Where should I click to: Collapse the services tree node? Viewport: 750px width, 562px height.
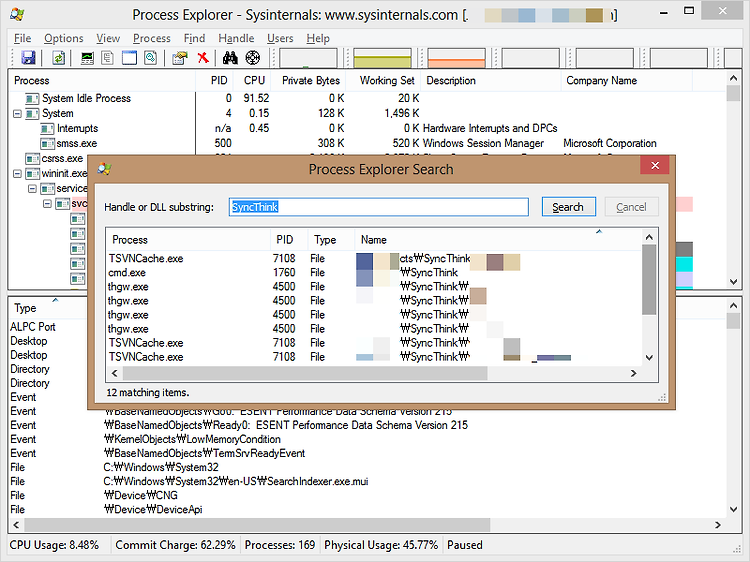(x=32, y=188)
